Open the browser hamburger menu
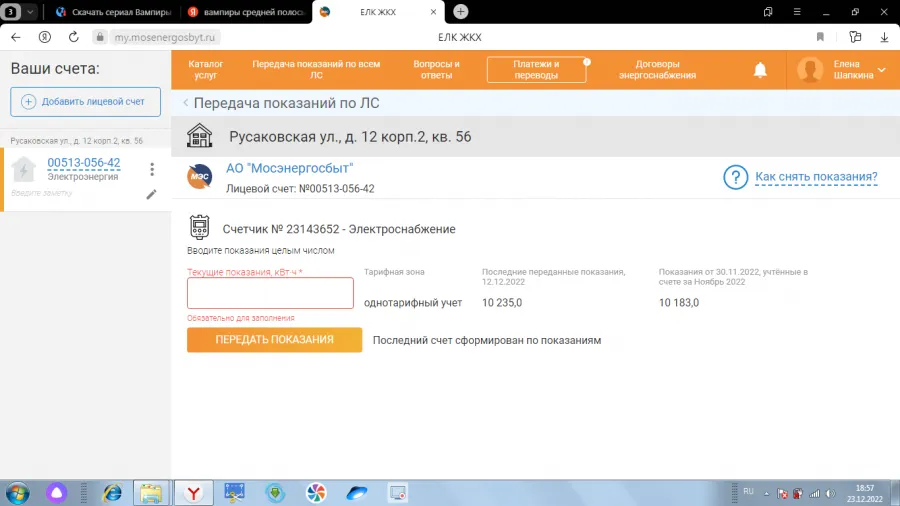Viewport: 900px width, 506px height. tap(797, 11)
